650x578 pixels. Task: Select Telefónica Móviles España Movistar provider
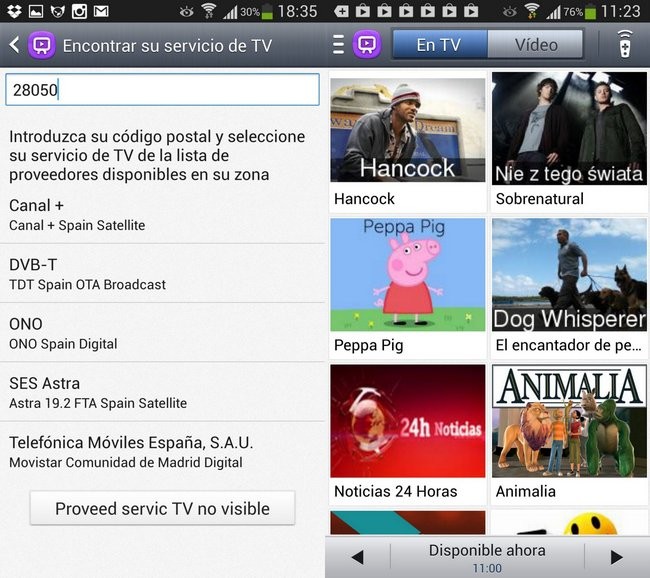162,452
